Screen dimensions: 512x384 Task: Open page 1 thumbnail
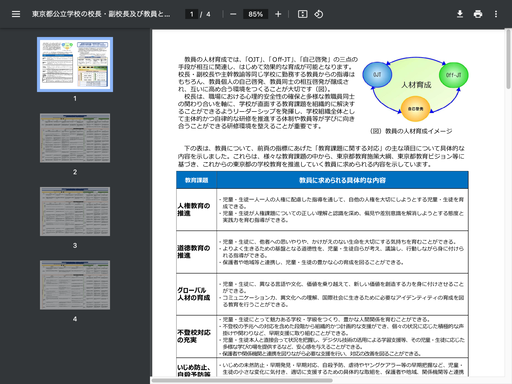point(75,64)
